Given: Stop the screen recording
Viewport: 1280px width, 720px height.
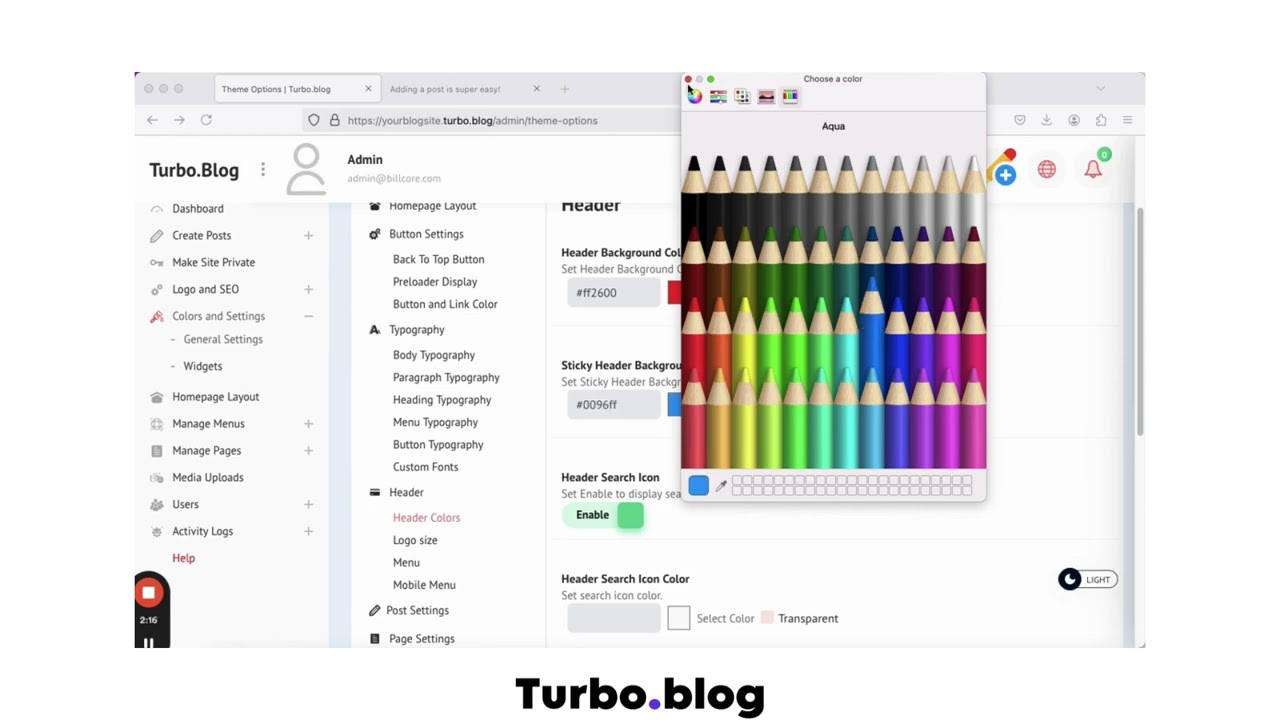Looking at the screenshot, I should [149, 593].
